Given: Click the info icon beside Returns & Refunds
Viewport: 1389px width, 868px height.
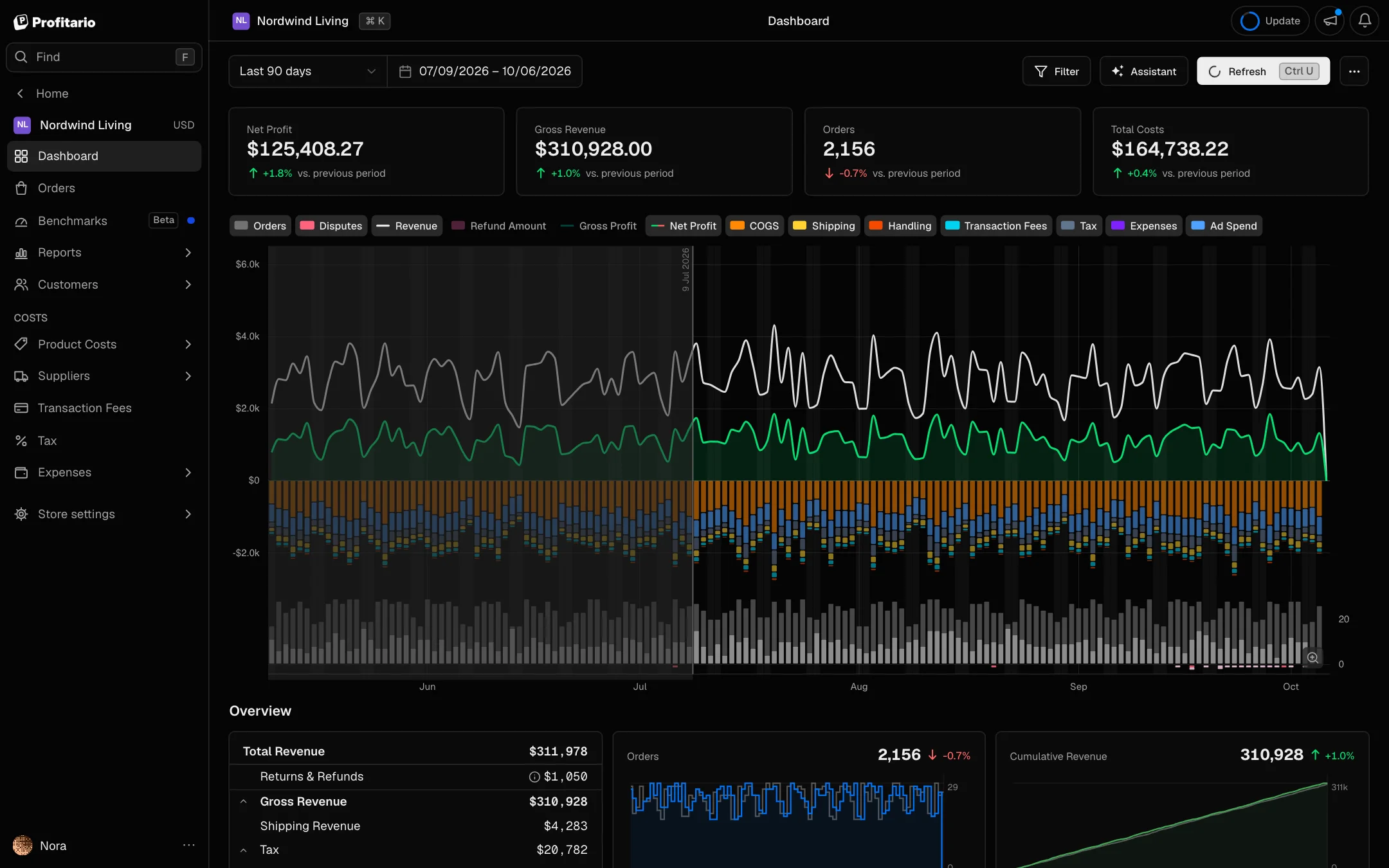Looking at the screenshot, I should [534, 777].
